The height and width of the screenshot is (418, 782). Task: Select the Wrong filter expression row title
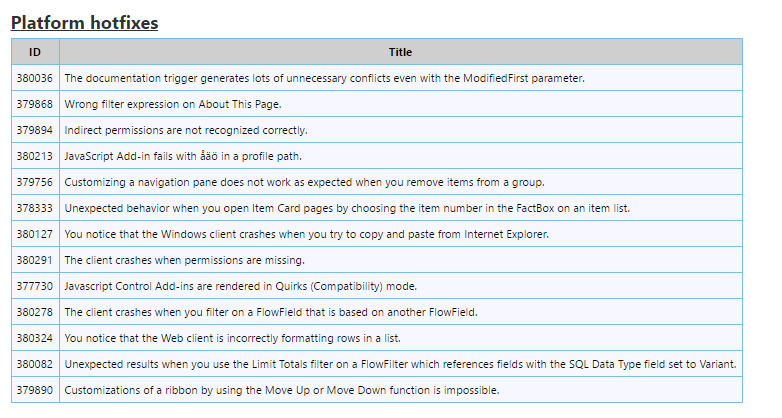click(x=173, y=104)
